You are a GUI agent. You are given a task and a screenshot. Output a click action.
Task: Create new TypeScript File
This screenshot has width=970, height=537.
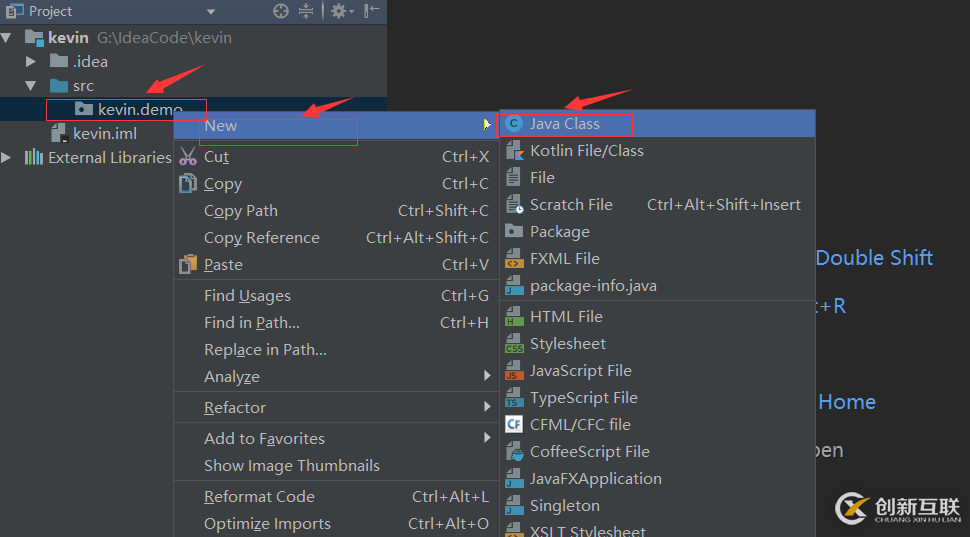tap(657, 398)
